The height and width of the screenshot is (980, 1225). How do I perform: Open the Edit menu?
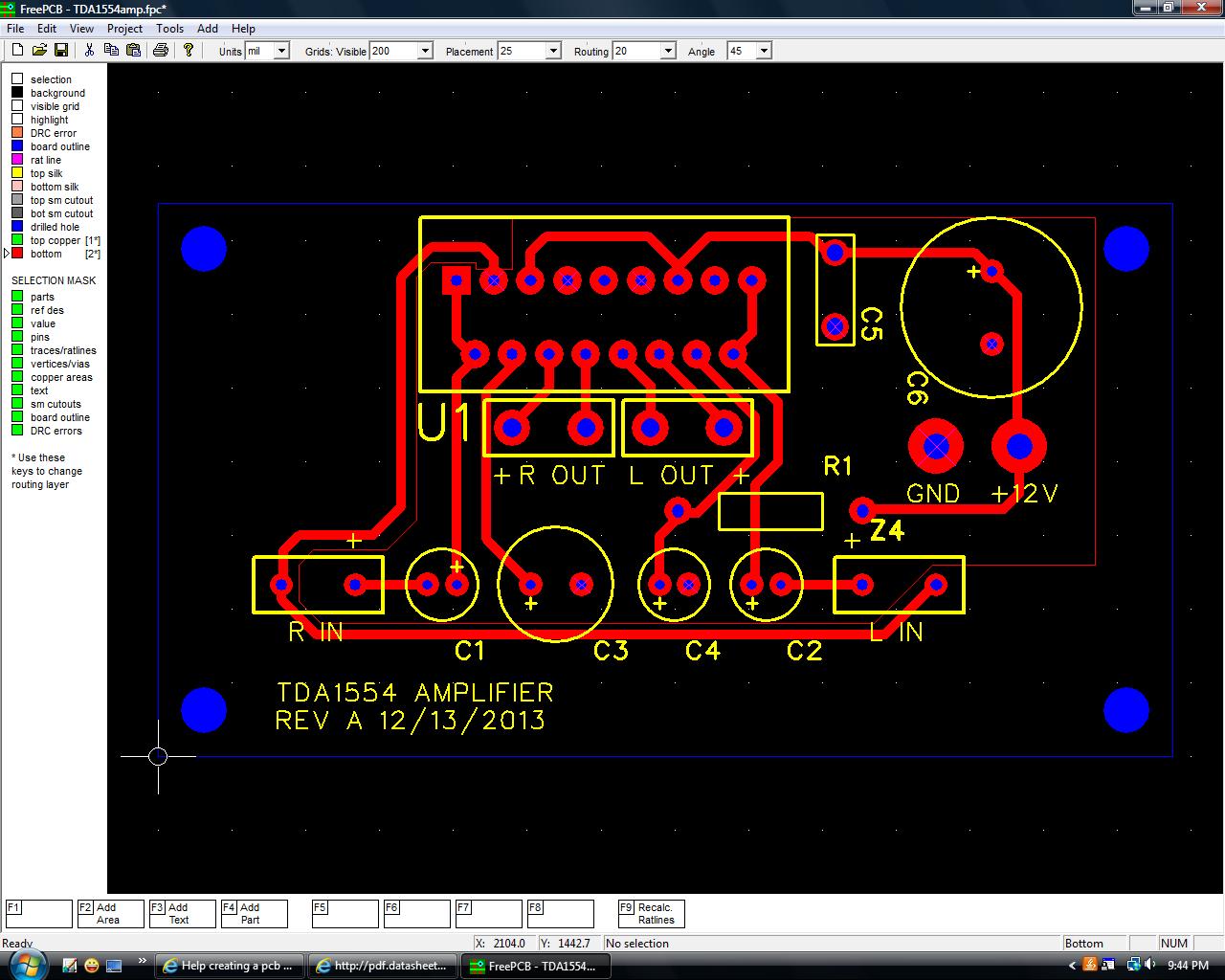47,29
